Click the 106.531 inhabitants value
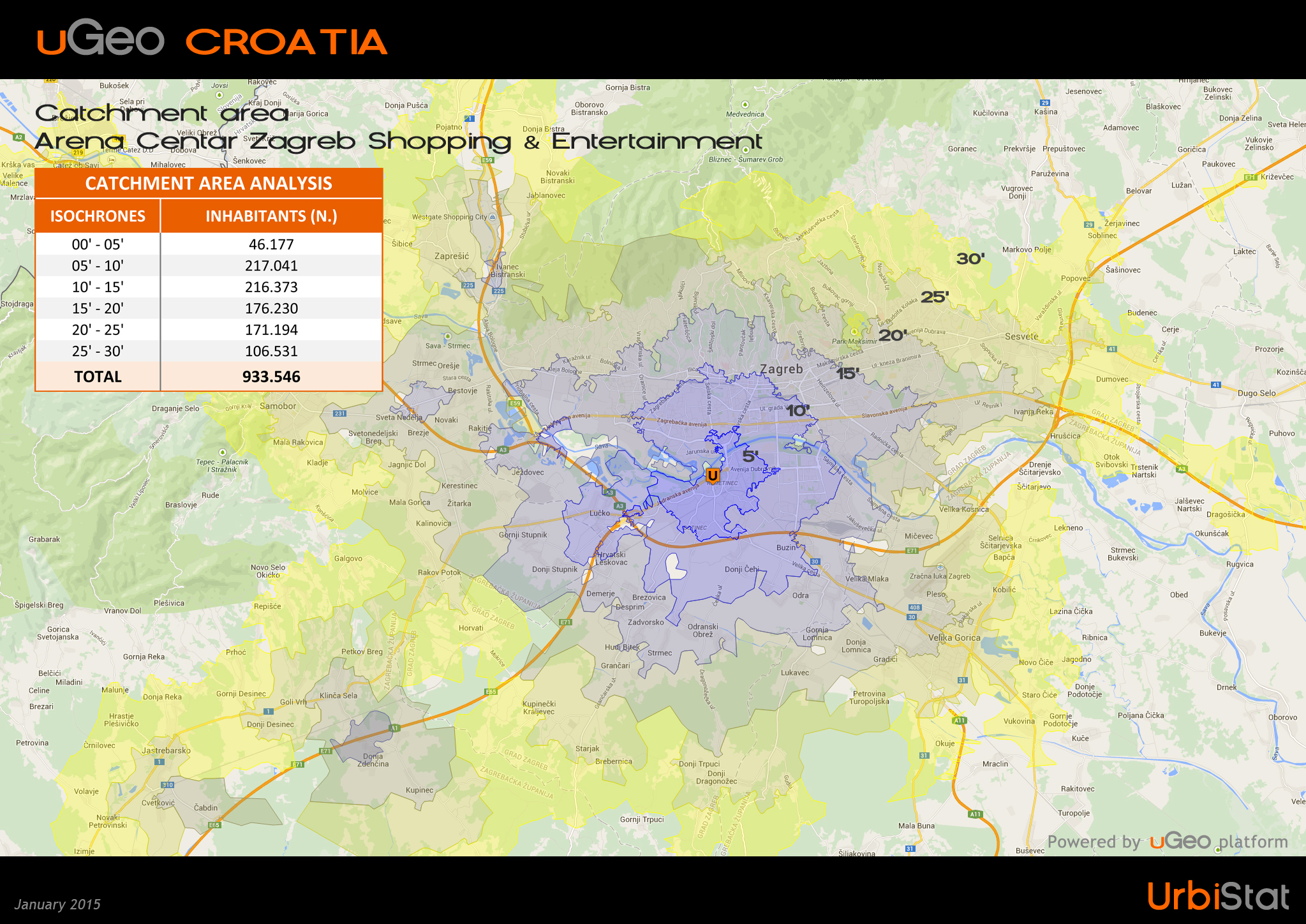This screenshot has width=1306, height=924. (271, 351)
